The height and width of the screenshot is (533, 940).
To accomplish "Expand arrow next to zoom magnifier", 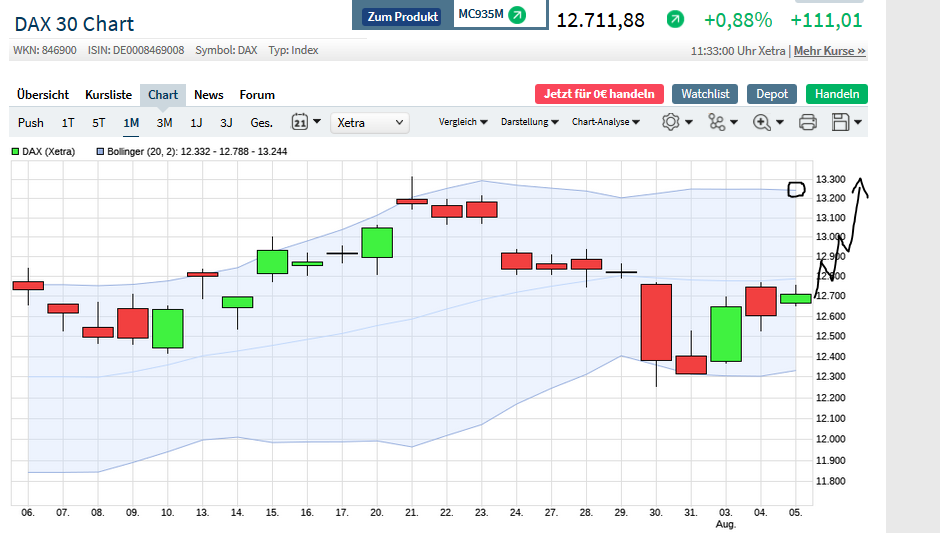I will [x=780, y=122].
